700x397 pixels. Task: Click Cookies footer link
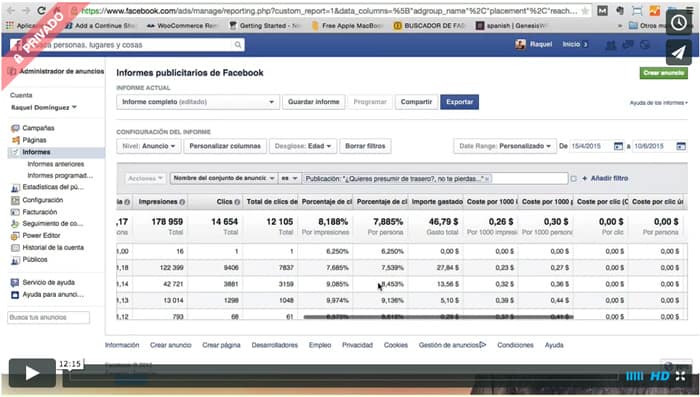click(x=396, y=345)
